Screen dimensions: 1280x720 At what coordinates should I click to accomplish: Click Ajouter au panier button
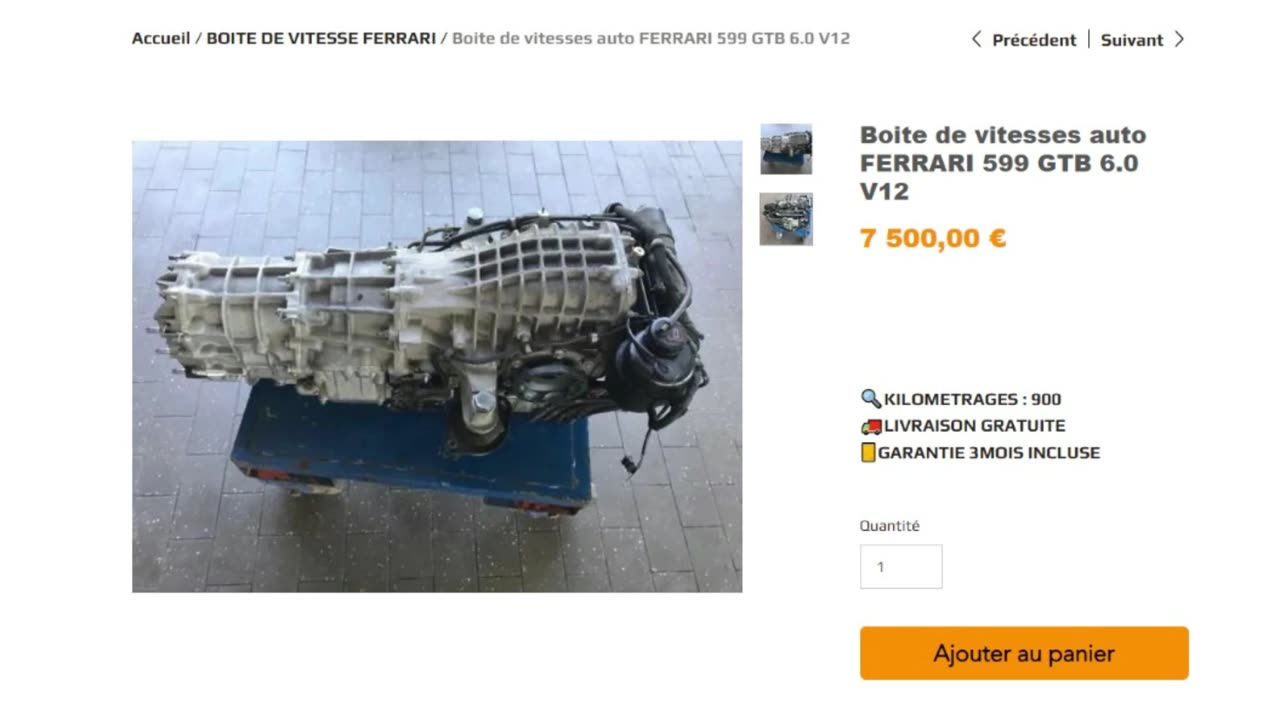coord(1024,653)
